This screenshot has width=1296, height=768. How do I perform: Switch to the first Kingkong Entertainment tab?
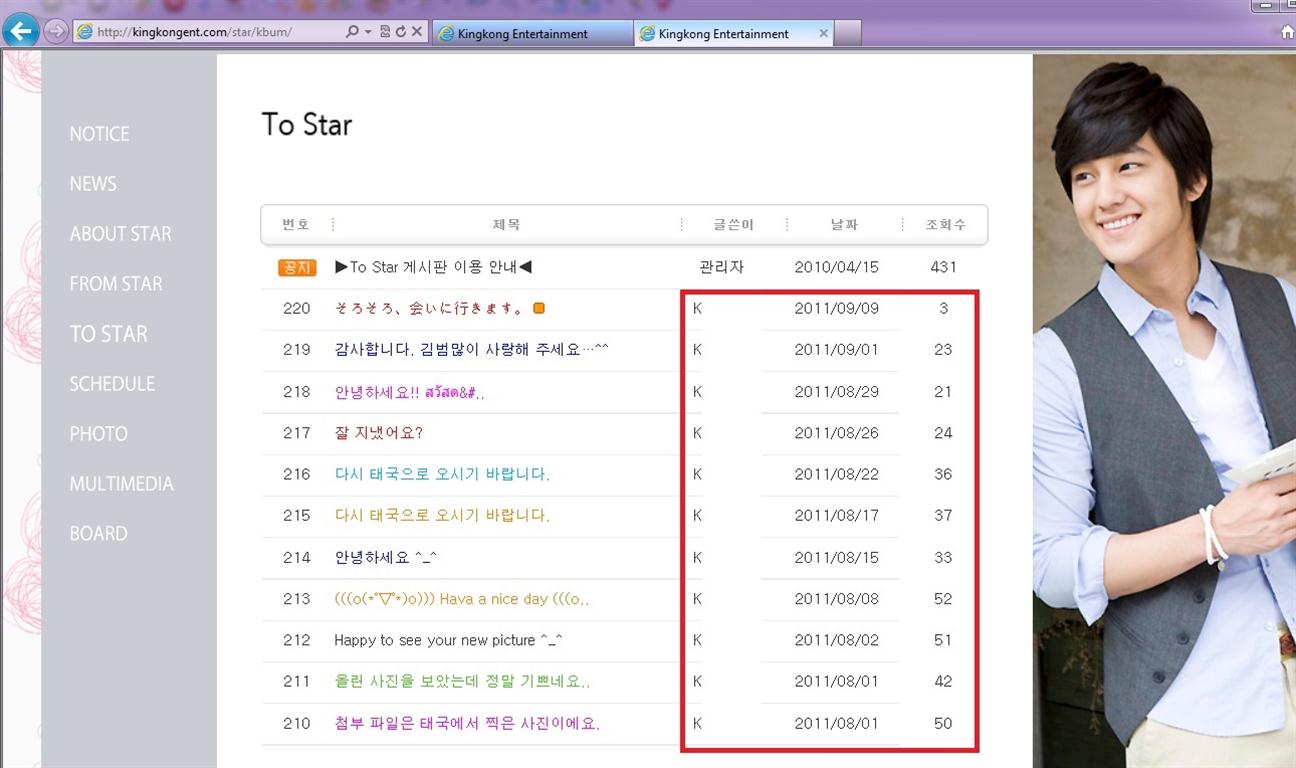532,33
